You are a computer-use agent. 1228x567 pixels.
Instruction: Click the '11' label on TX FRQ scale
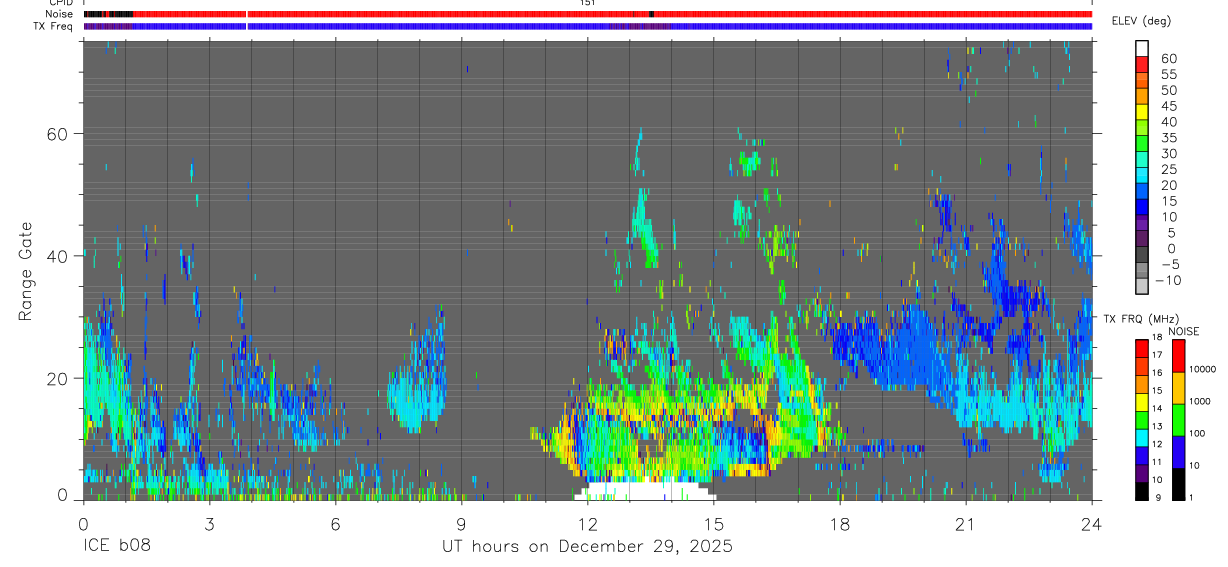1157,462
